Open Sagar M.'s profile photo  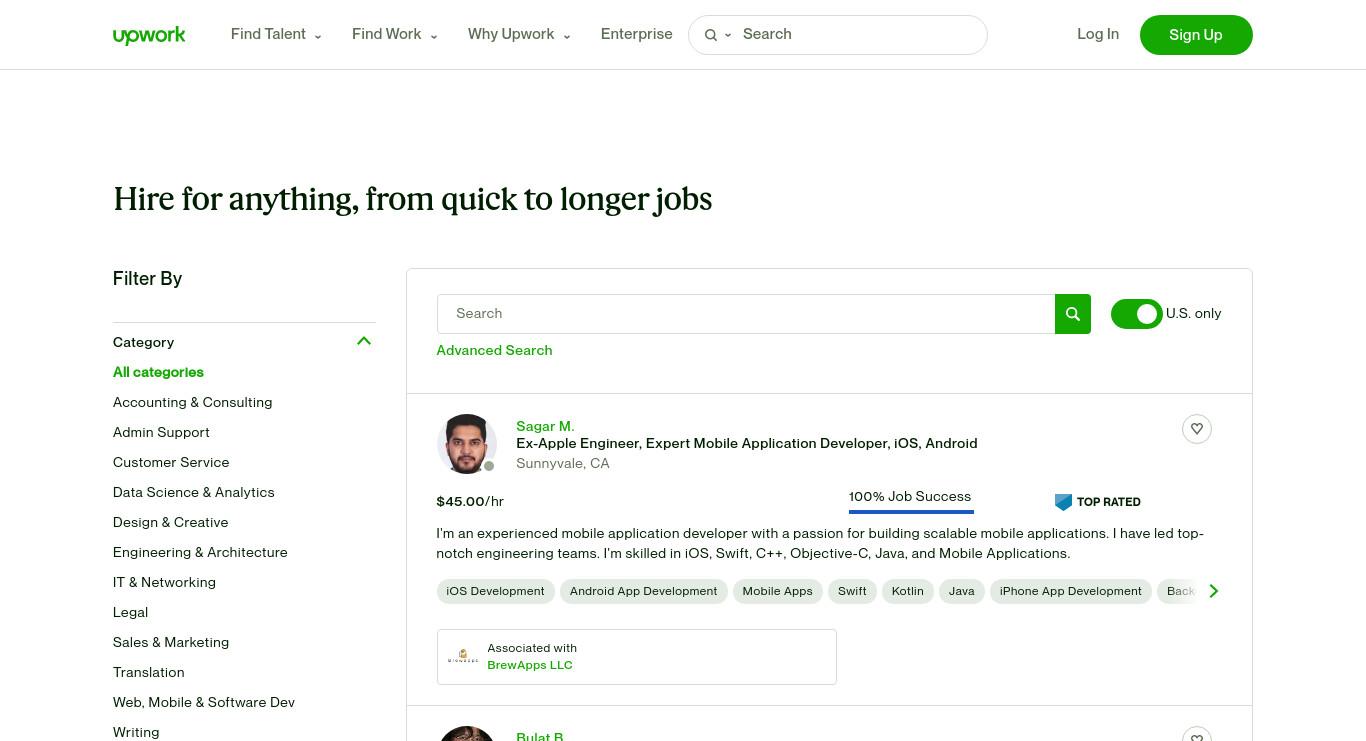click(467, 444)
